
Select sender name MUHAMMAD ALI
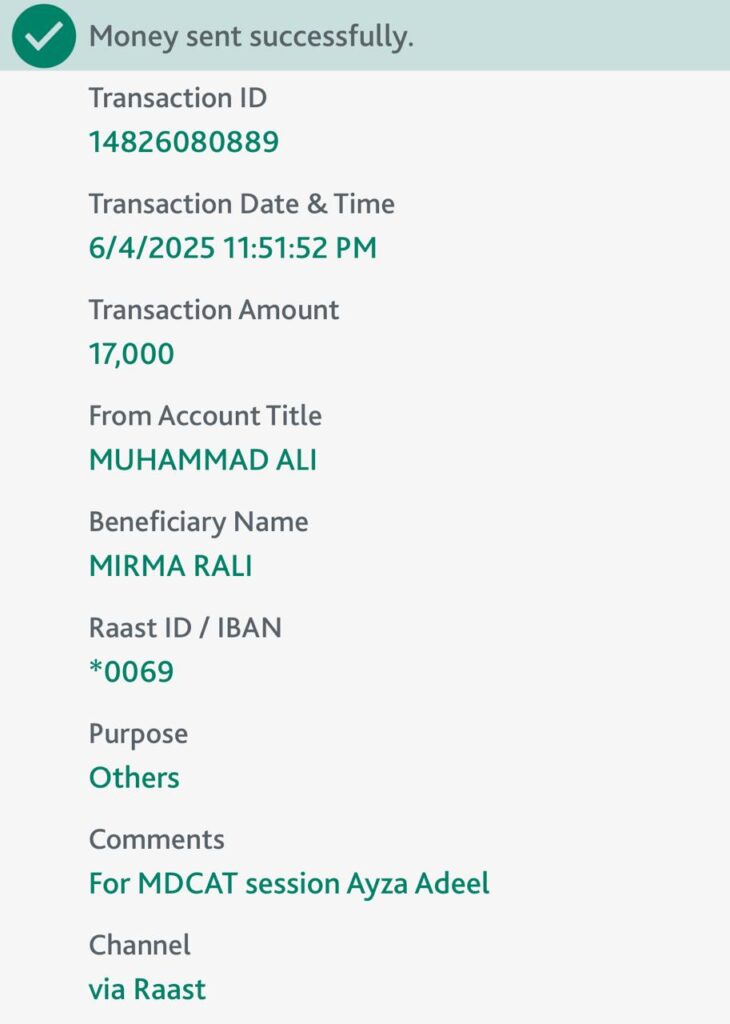tap(203, 460)
